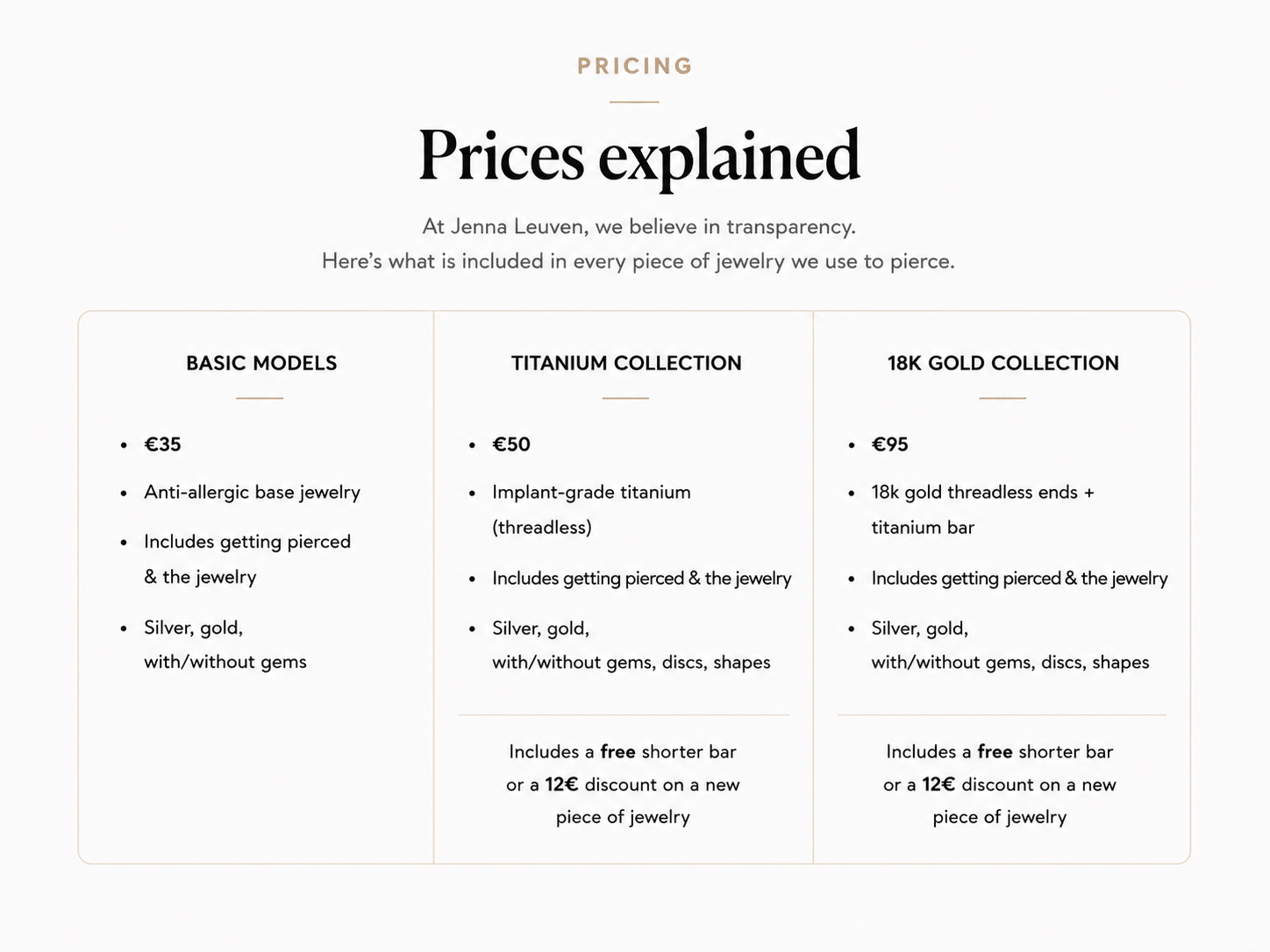Click At Jenna Leuven transparency sentence

point(639,226)
